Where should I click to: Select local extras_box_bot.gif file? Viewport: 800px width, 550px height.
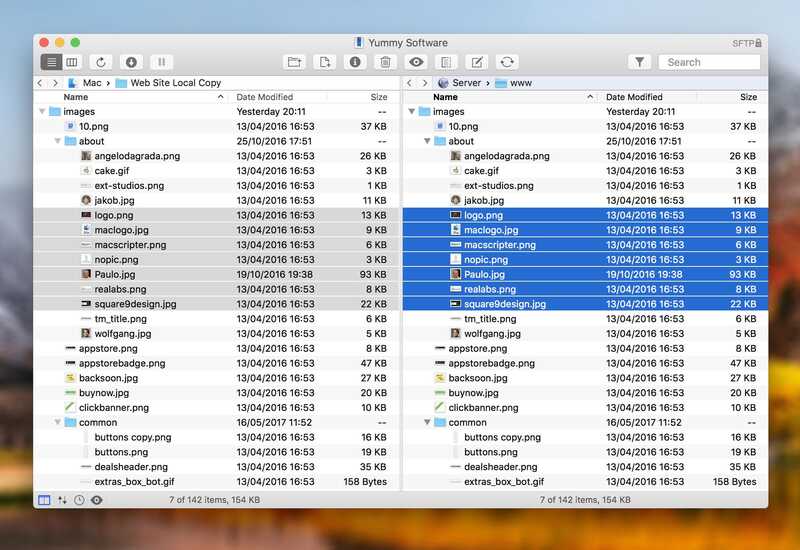point(216,481)
